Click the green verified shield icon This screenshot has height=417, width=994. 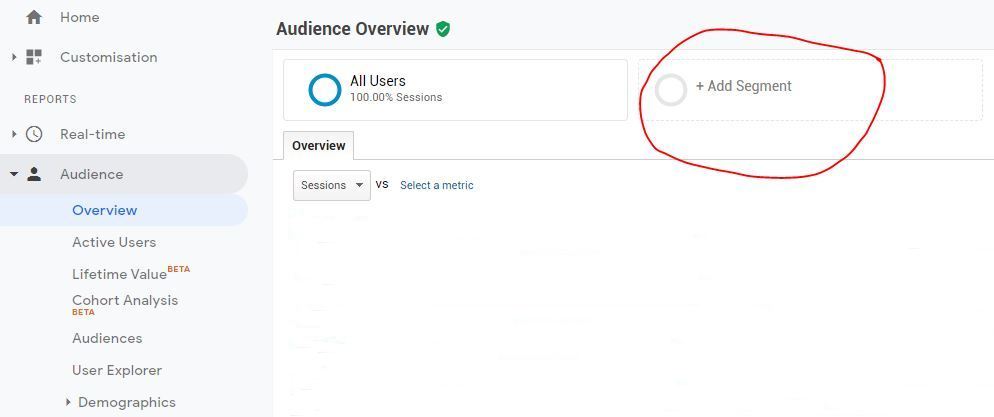coord(443,29)
